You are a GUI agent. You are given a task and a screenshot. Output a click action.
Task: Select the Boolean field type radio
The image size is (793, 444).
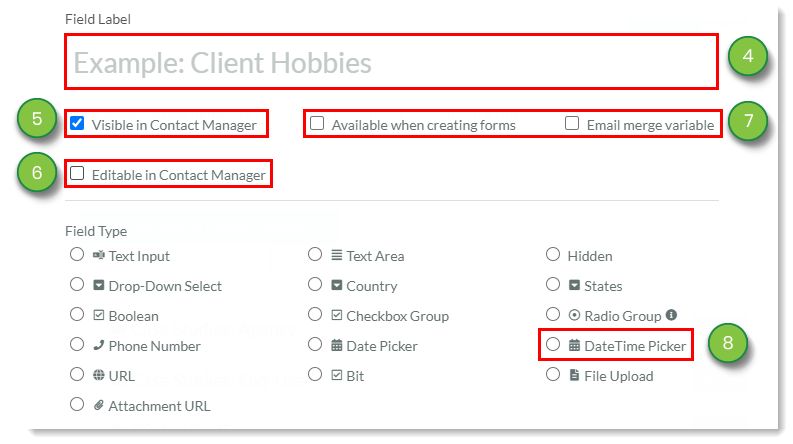77,315
